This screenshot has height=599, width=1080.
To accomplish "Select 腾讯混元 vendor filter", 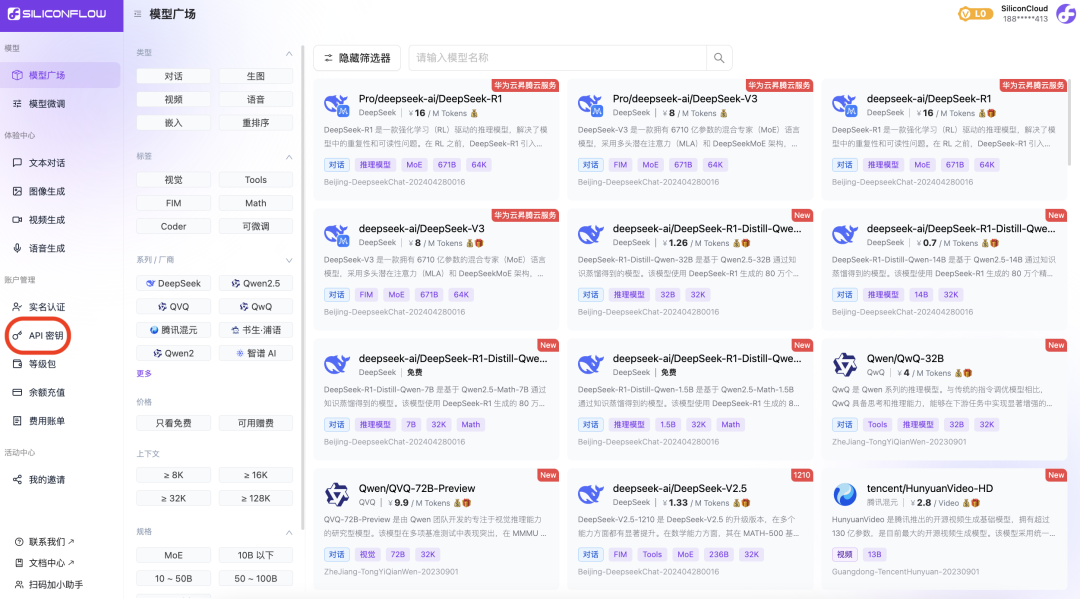I will click(174, 330).
